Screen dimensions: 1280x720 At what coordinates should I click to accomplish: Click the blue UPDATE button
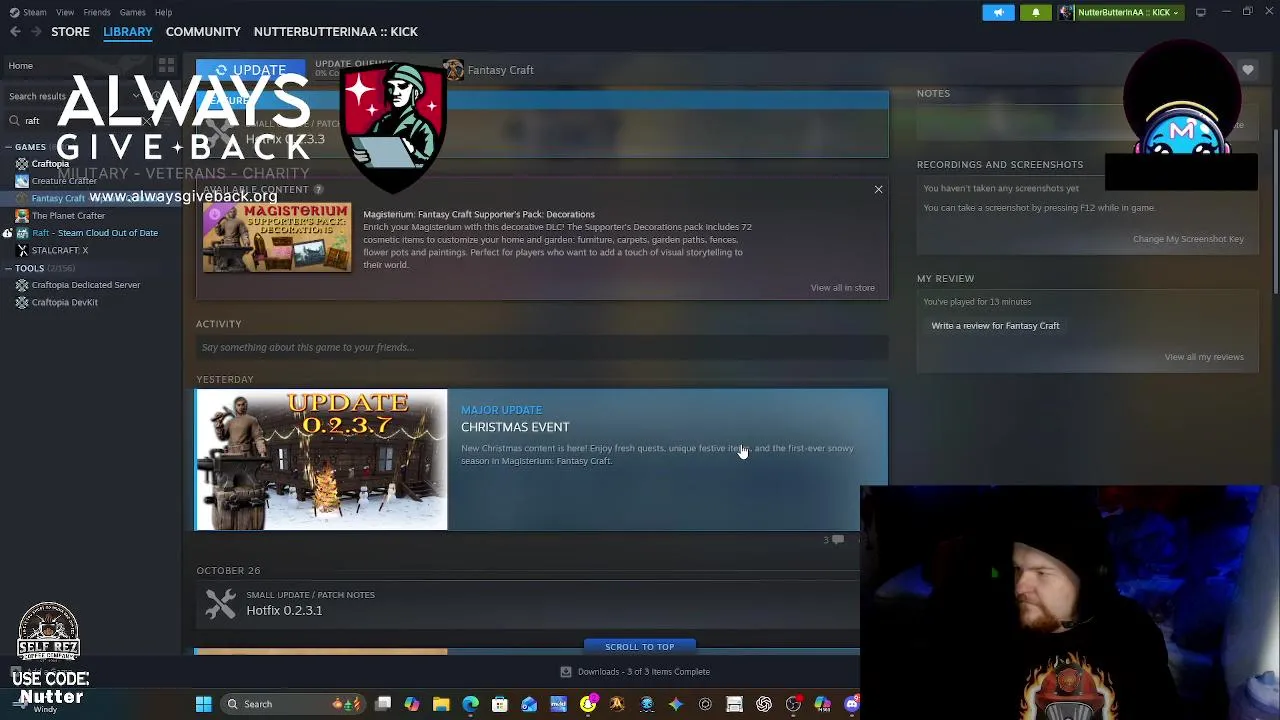(x=250, y=70)
